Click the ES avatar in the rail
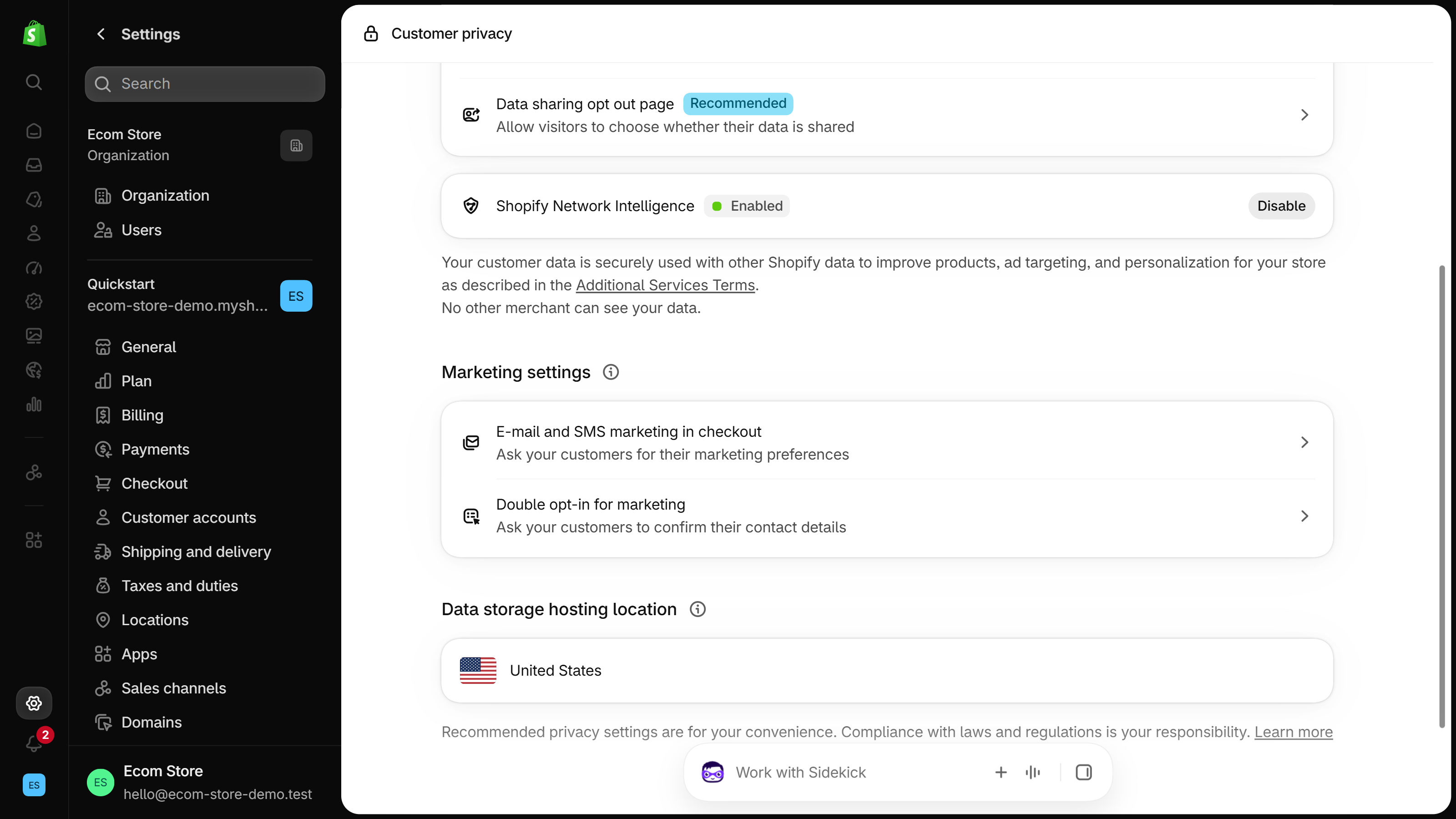The width and height of the screenshot is (1456, 819). pos(34,785)
